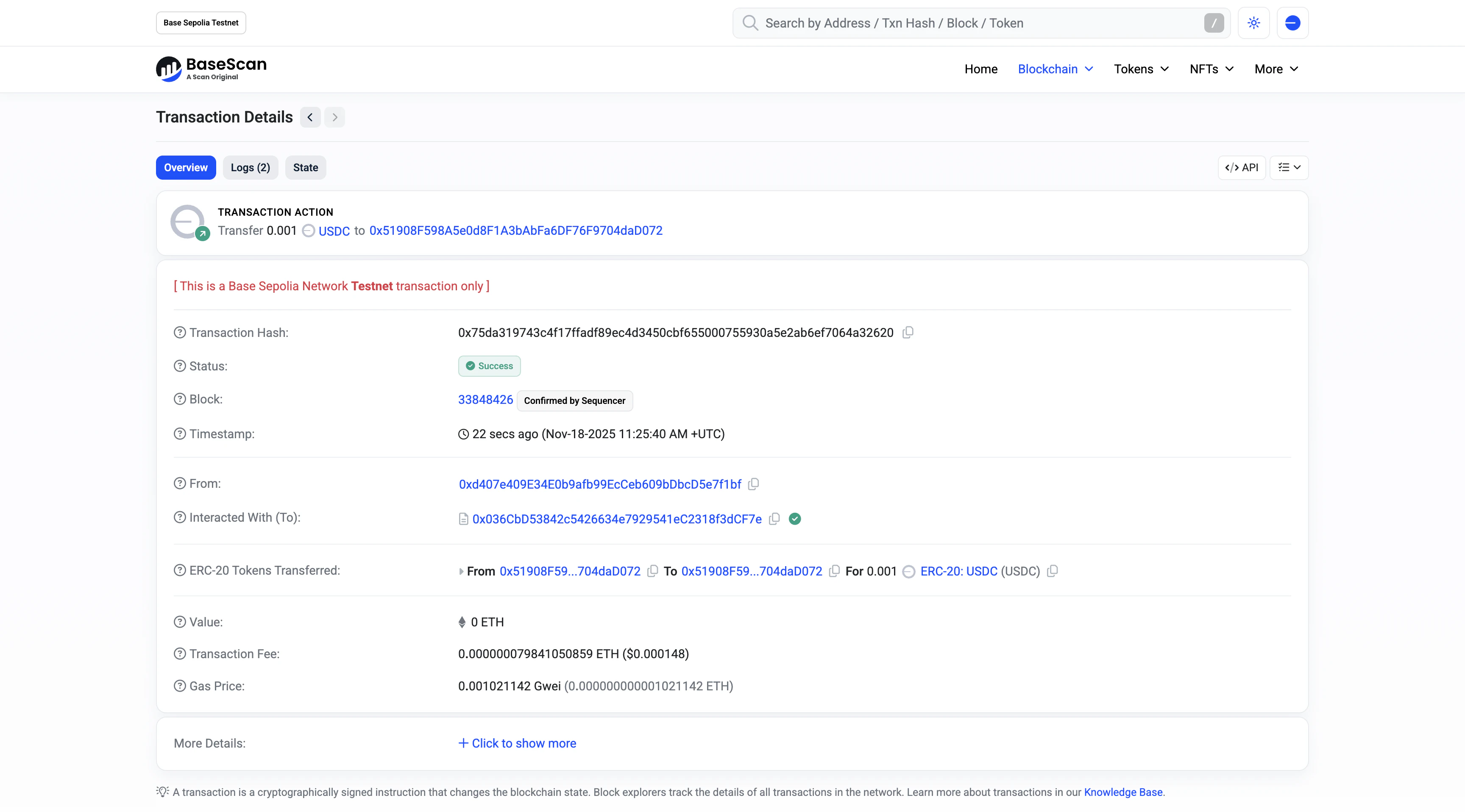Copy the ERC-20 USDC token address
The width and height of the screenshot is (1465, 812).
coord(1052,571)
